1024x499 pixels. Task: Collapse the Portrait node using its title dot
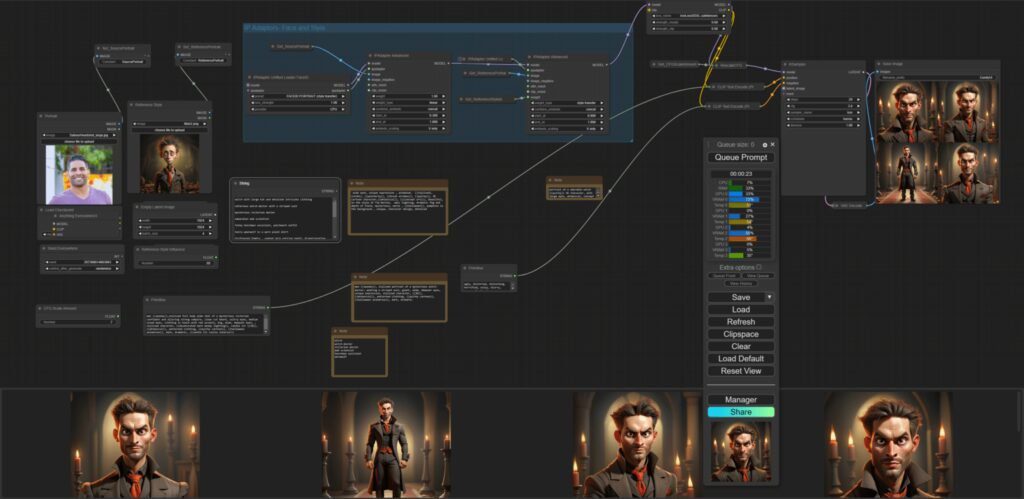click(42, 116)
